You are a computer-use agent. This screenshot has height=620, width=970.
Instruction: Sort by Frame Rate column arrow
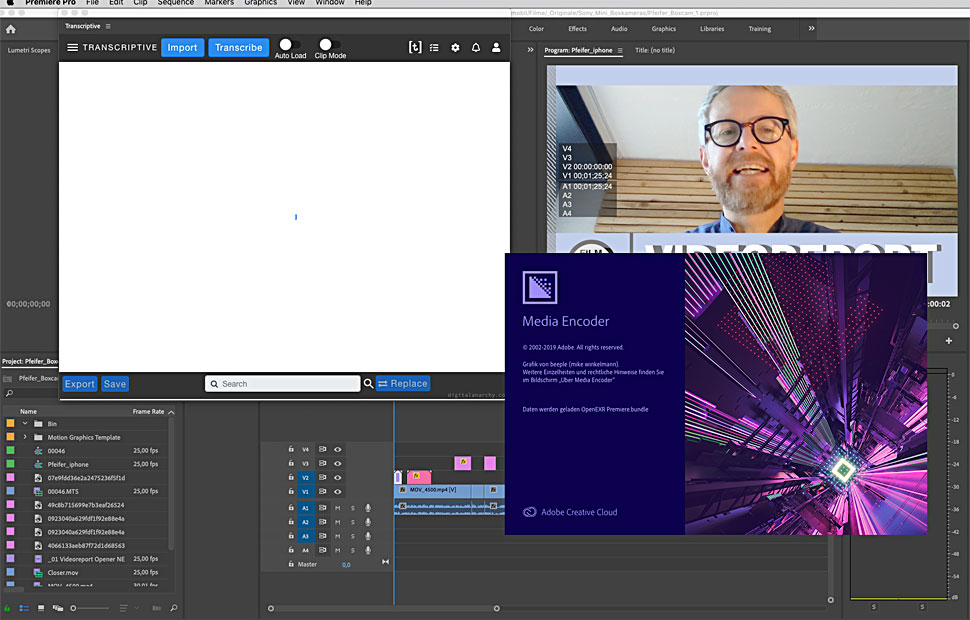coord(171,412)
